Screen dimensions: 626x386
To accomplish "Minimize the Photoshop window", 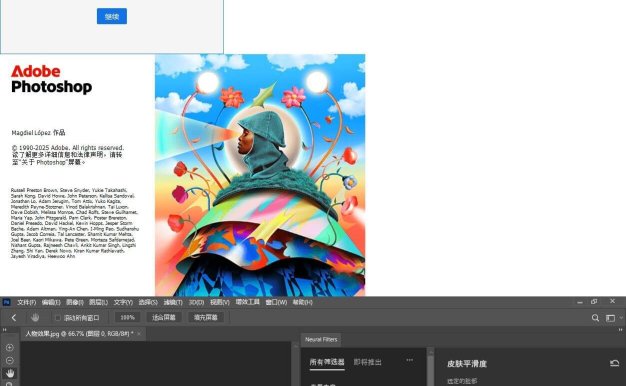I will tap(580, 302).
